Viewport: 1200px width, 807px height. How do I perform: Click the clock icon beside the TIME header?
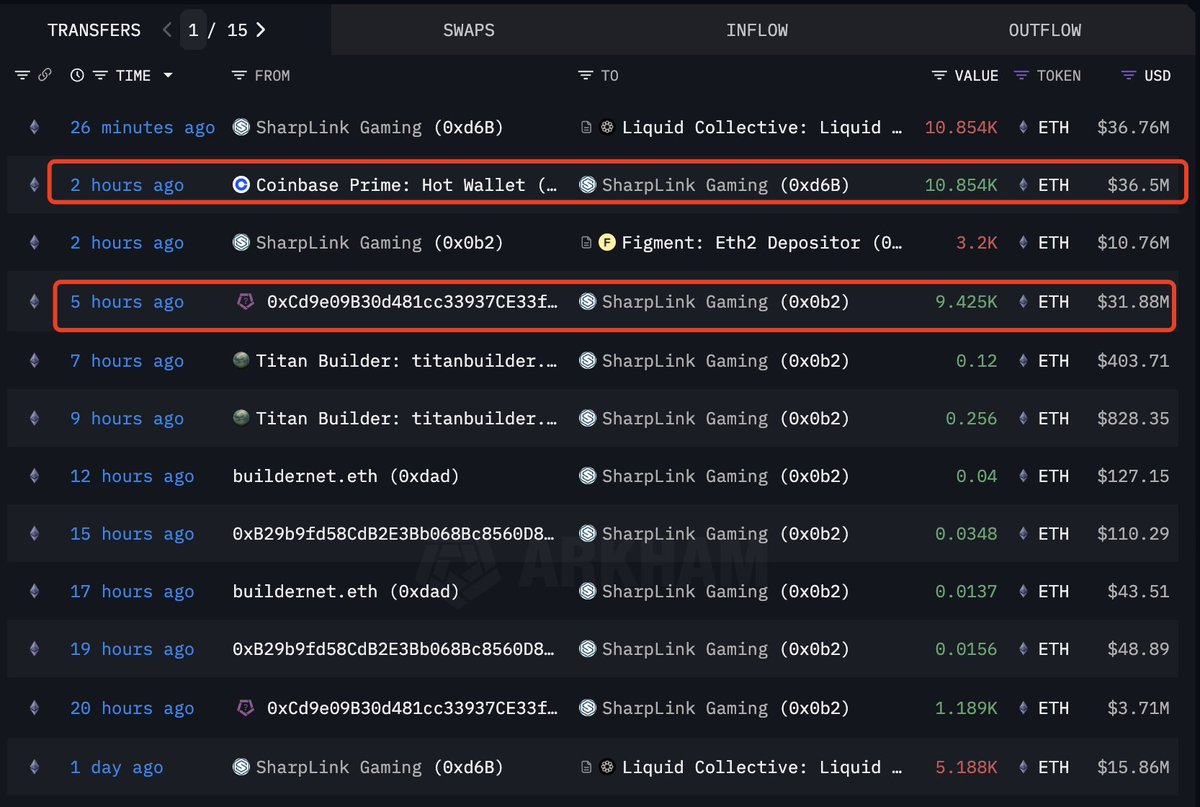(x=78, y=75)
